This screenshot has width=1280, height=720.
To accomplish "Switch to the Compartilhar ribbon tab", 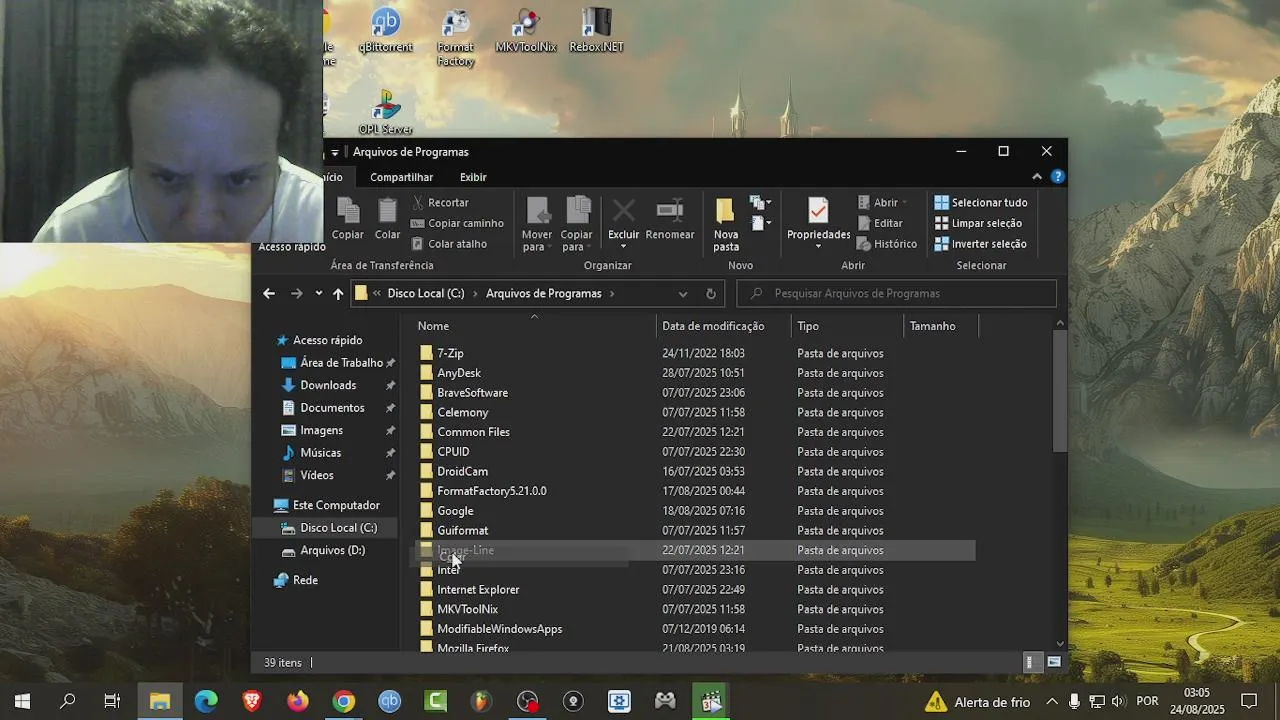I will (401, 177).
